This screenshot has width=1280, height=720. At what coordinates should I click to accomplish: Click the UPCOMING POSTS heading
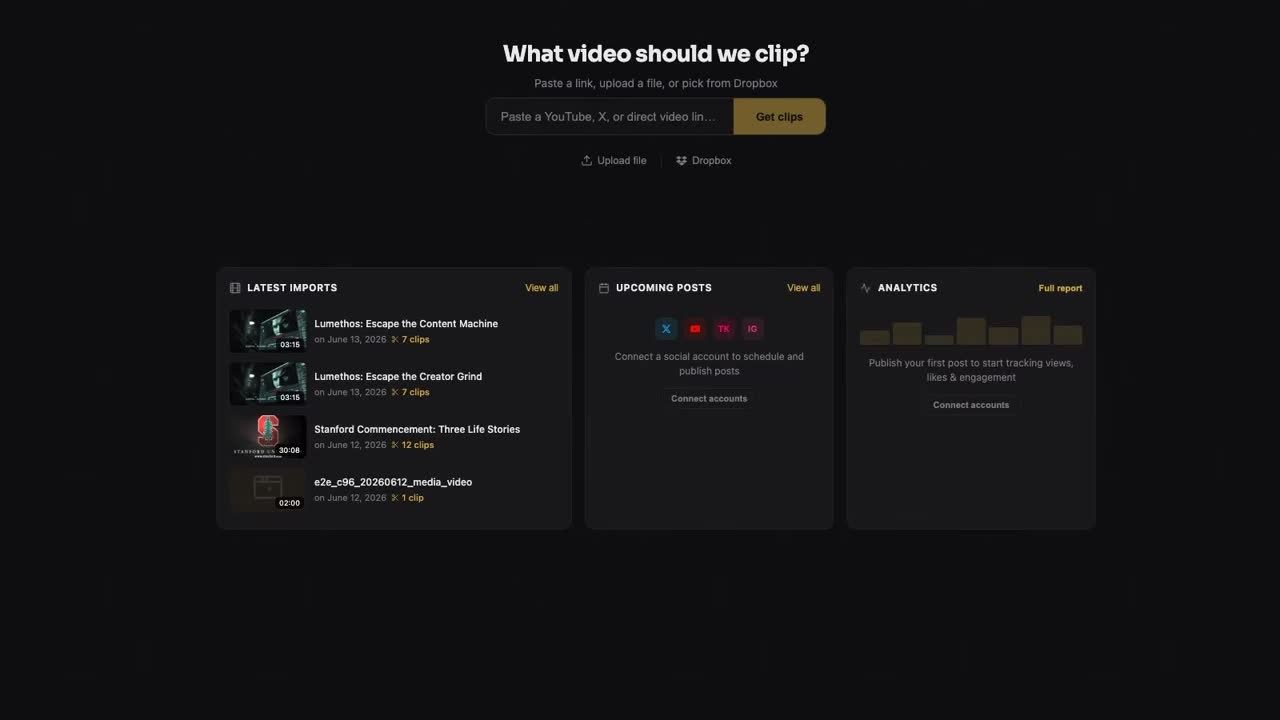(x=664, y=288)
